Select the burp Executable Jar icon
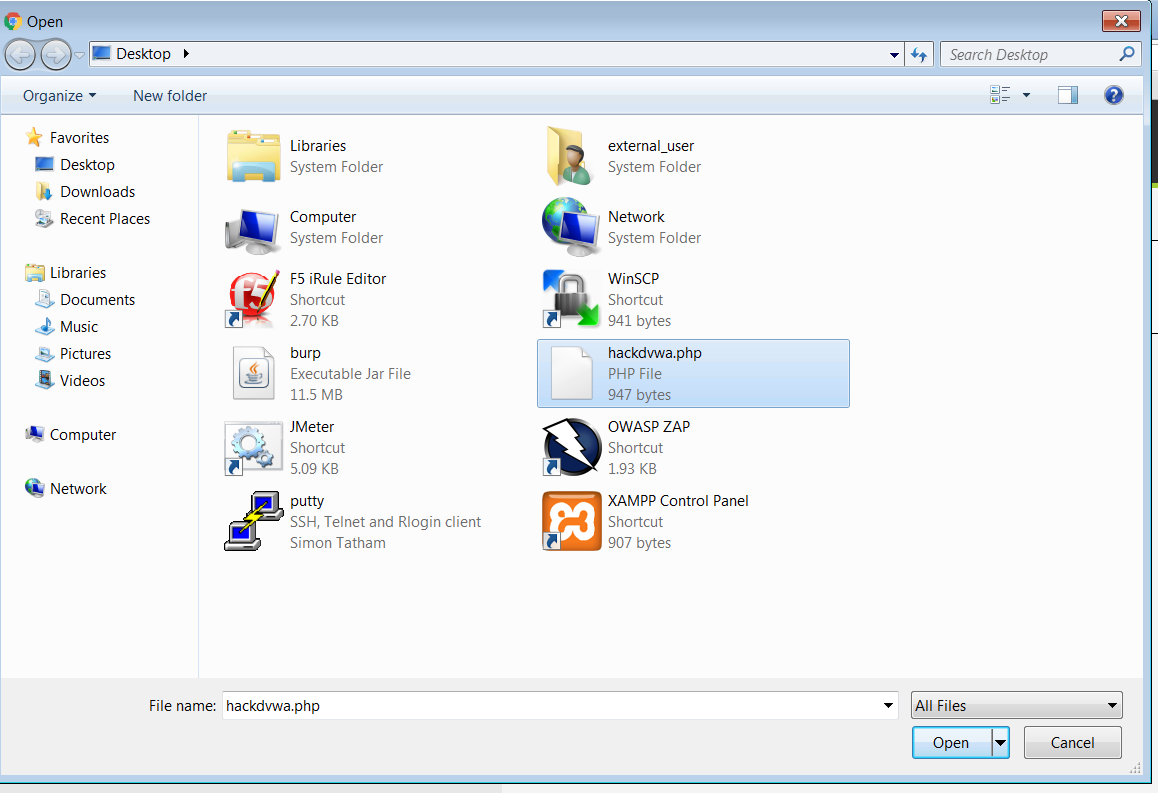The width and height of the screenshot is (1158, 793). point(253,373)
